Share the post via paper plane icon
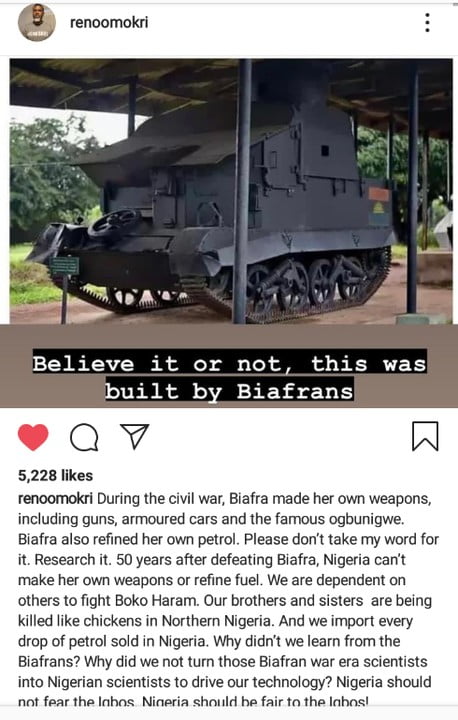 pos(135,436)
